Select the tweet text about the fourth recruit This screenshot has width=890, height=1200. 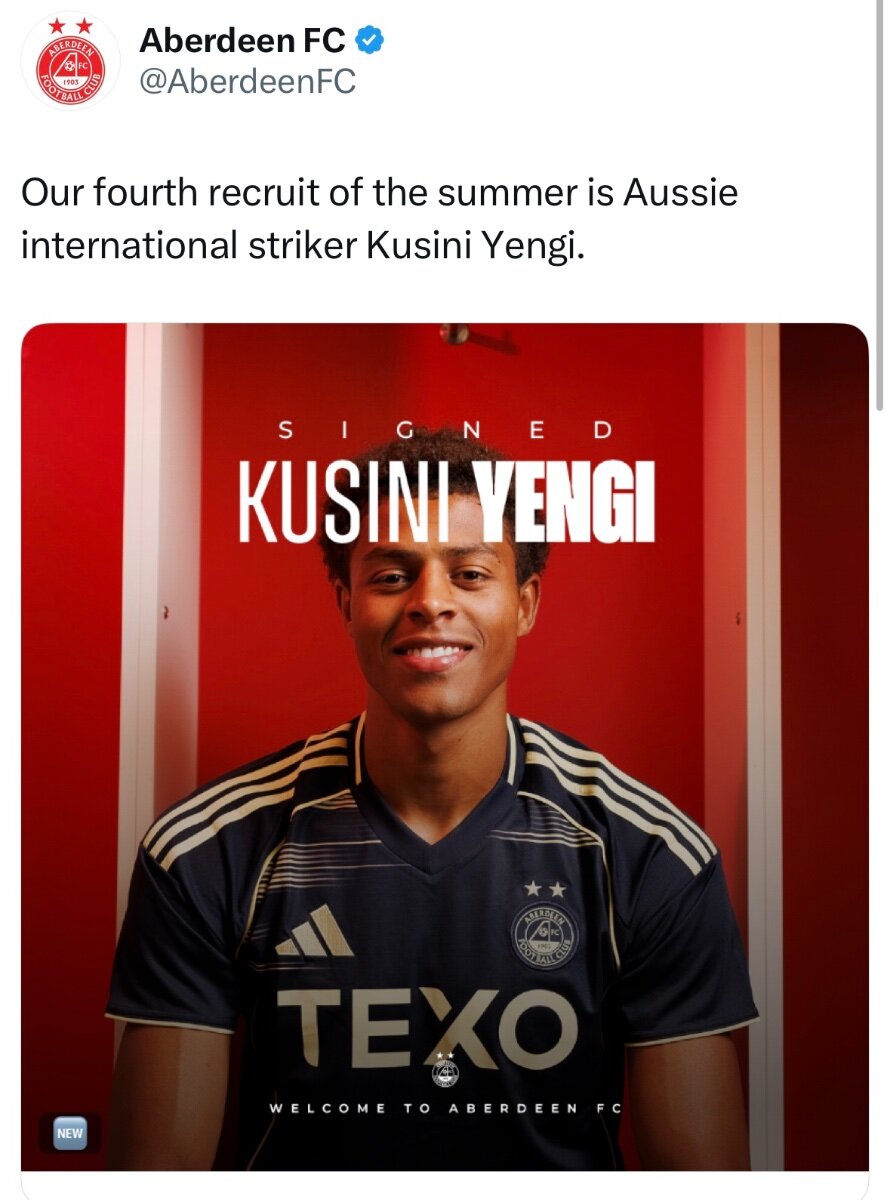point(379,217)
